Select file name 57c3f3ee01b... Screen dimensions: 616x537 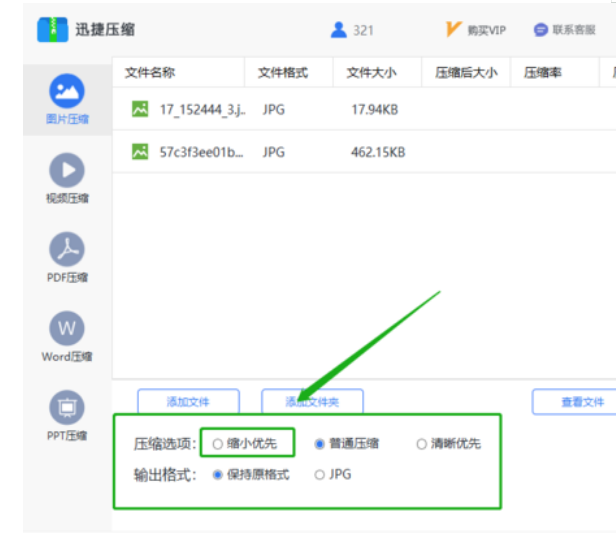coord(201,152)
